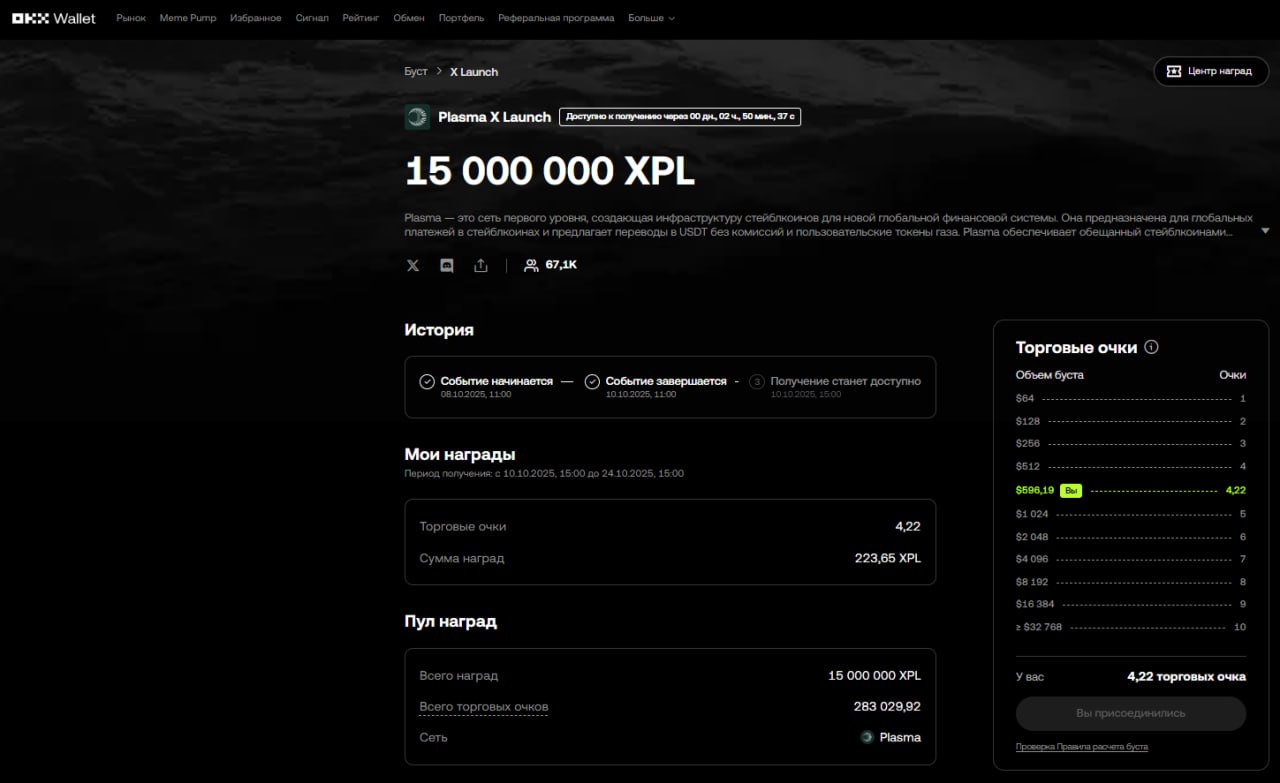The width and height of the screenshot is (1280, 783).
Task: Click the Всего торговых очков underlined label
Action: tap(483, 707)
